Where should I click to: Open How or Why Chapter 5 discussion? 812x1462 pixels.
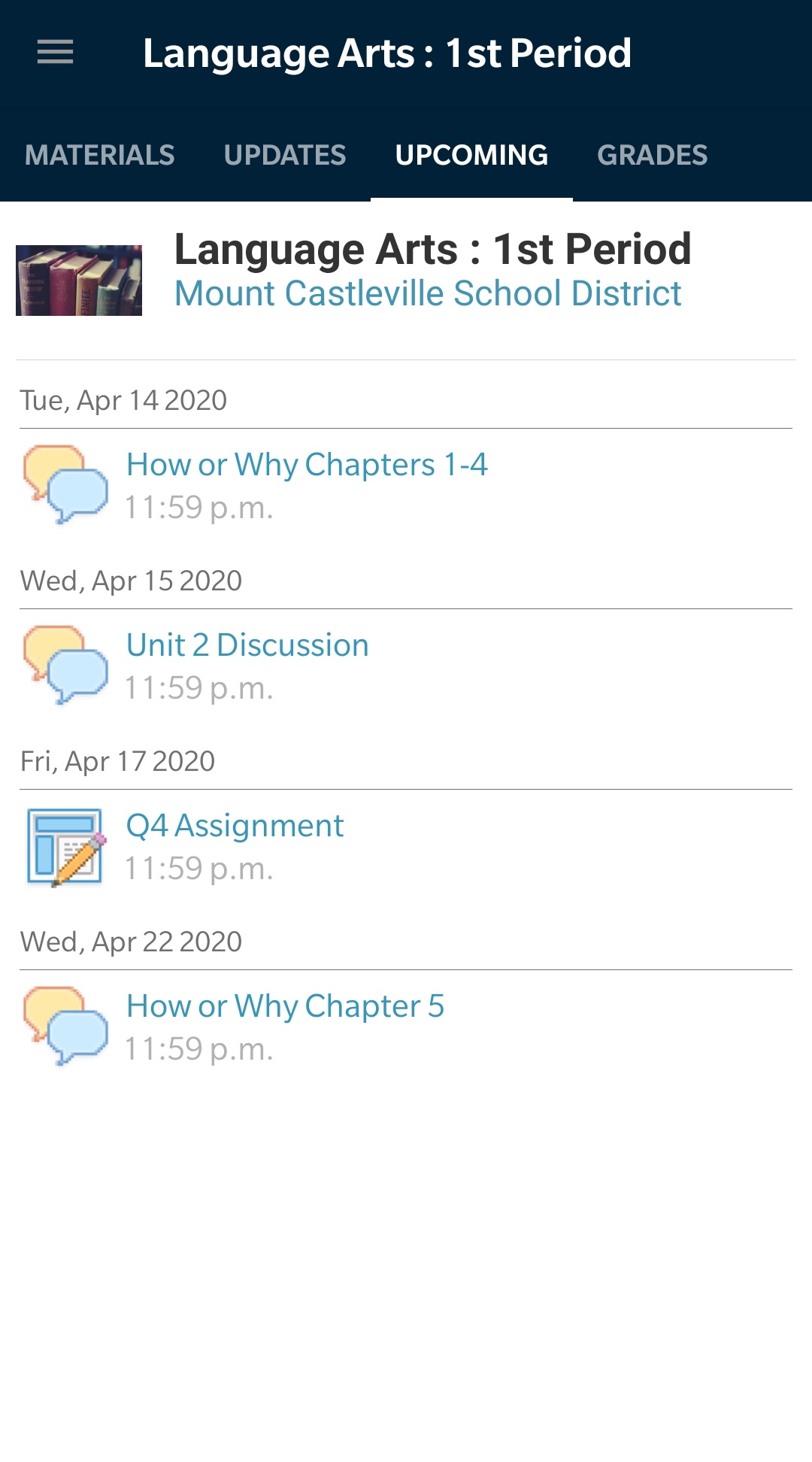tap(285, 1006)
